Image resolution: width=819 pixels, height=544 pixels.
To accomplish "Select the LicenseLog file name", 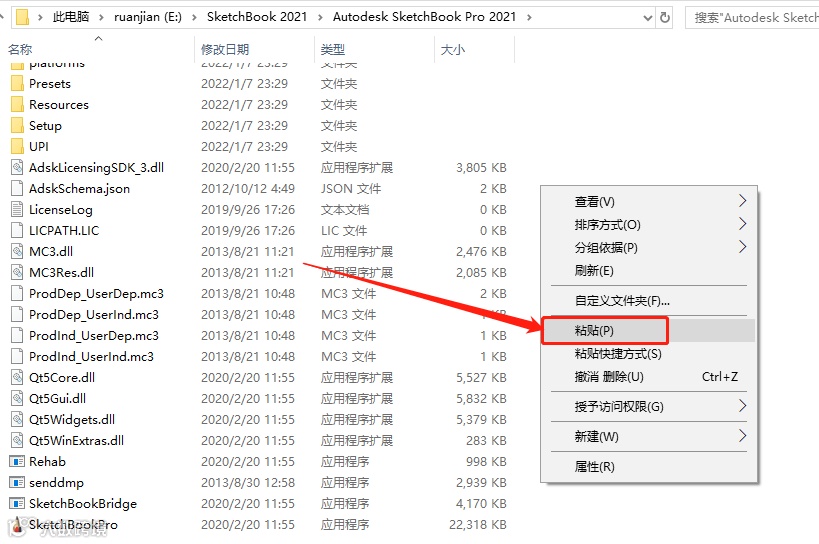I will (61, 209).
